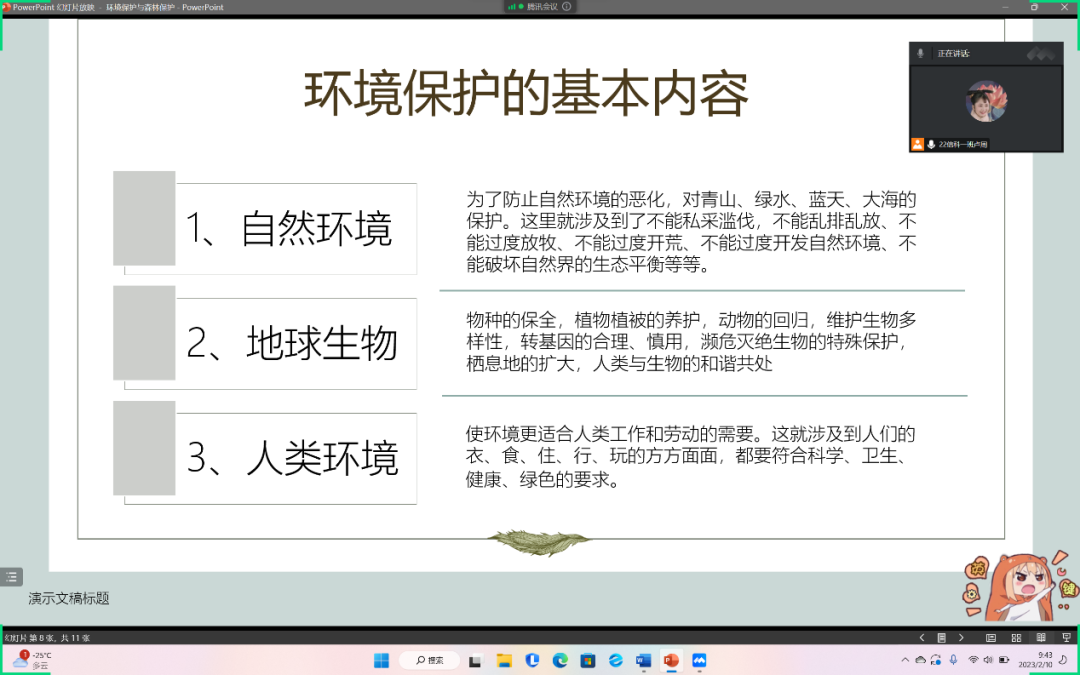Click the microphone icon beside 正在讲话

[920, 53]
